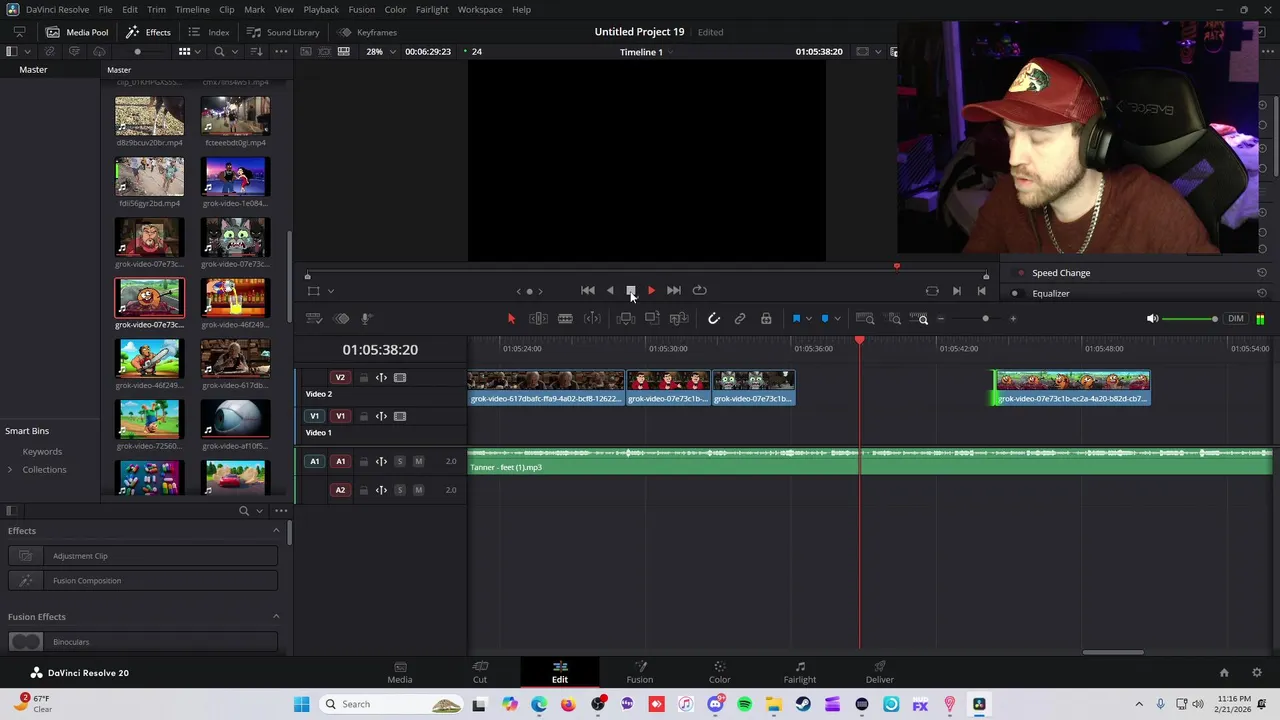Toggle lock on Video 2 track
1280x720 pixels.
tap(363, 378)
